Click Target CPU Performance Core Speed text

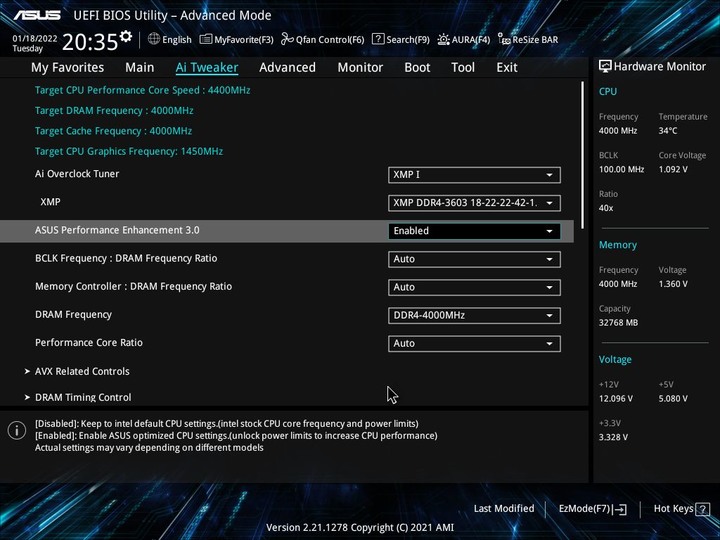pyautogui.click(x=142, y=90)
